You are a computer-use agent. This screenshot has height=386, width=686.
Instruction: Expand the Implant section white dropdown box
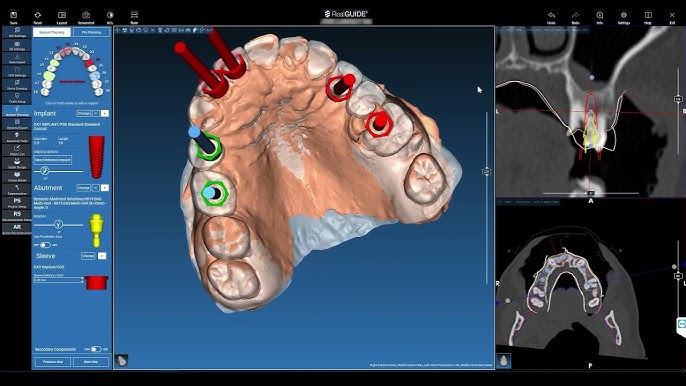pyautogui.click(x=105, y=113)
